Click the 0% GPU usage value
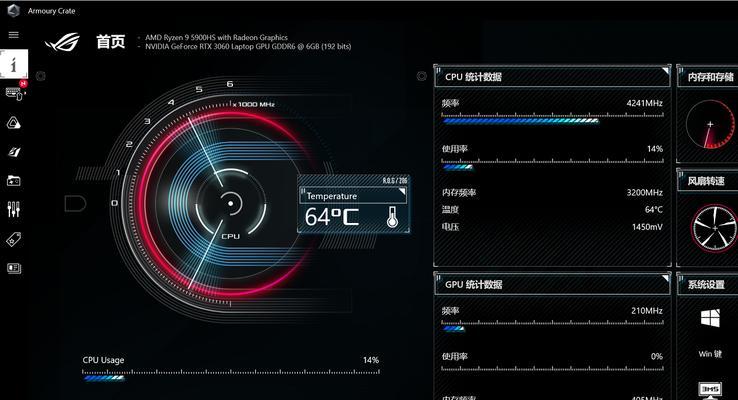Image resolution: width=738 pixels, height=400 pixels. click(x=657, y=356)
